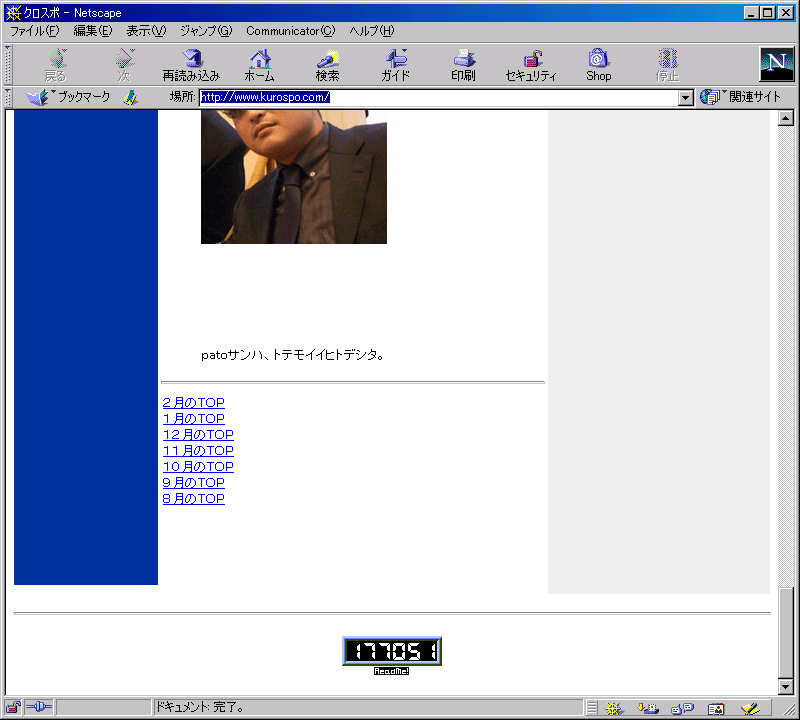This screenshot has width=800, height=720.
Task: Follow the ２月のTOP link
Action: [x=193, y=403]
